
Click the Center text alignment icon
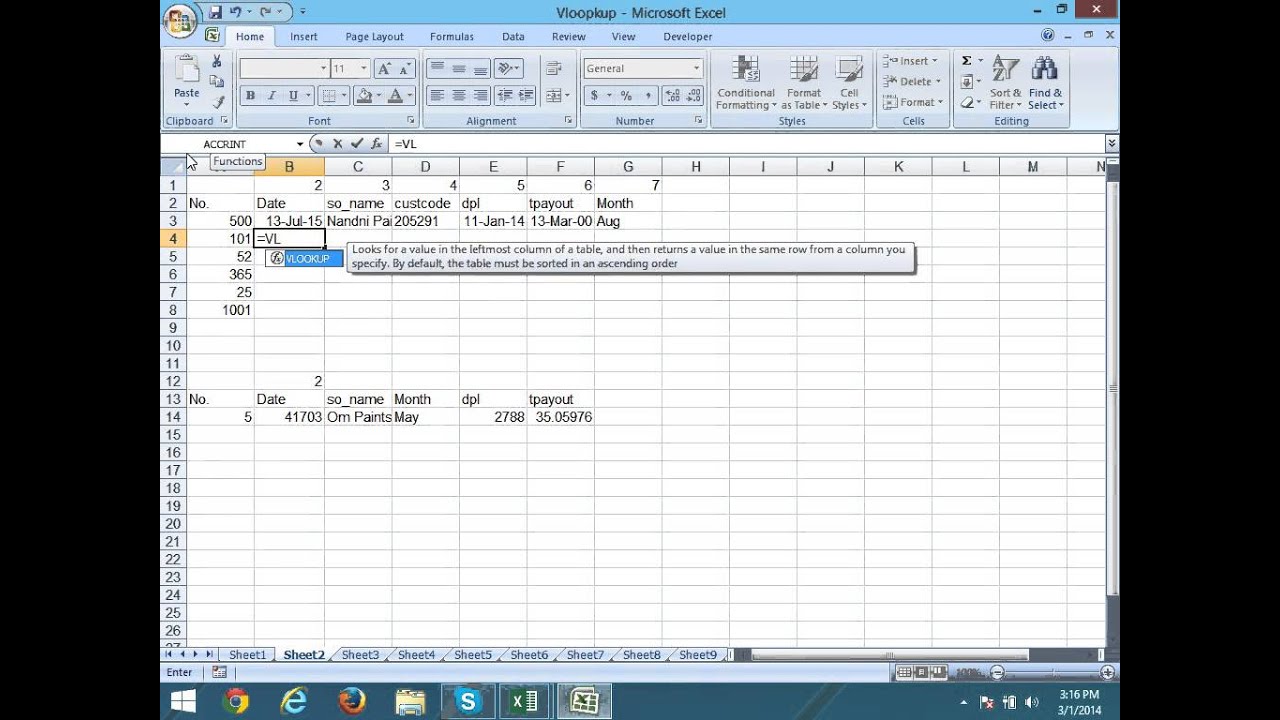(x=459, y=96)
